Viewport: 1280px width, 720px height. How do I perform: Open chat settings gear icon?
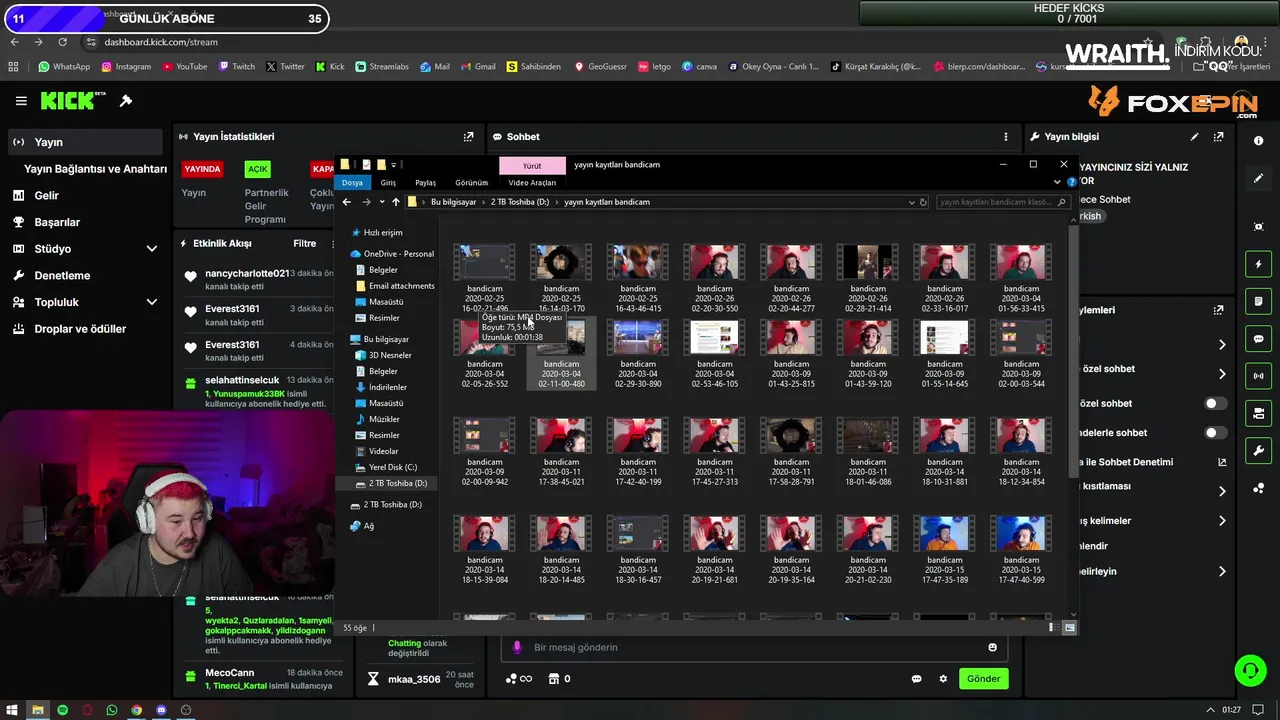click(x=943, y=679)
